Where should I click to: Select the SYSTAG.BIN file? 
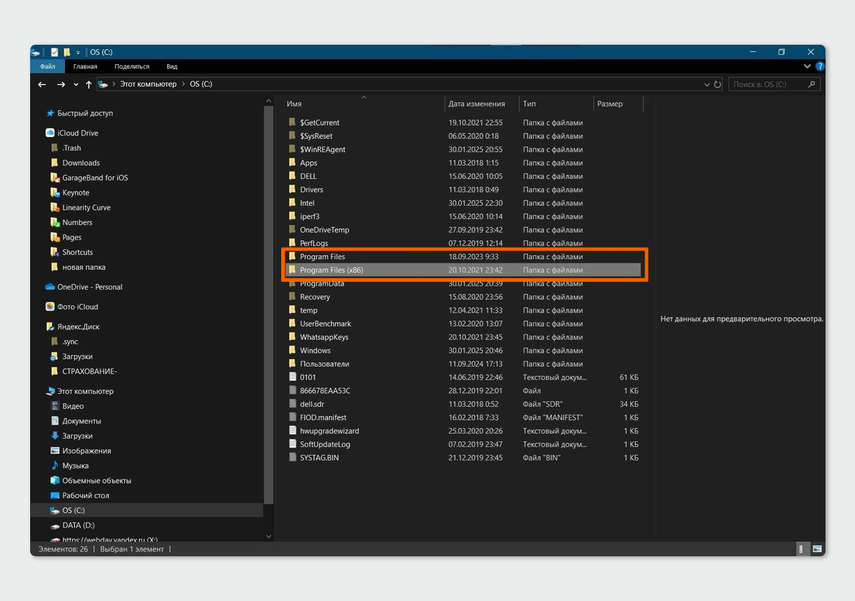pyautogui.click(x=319, y=457)
